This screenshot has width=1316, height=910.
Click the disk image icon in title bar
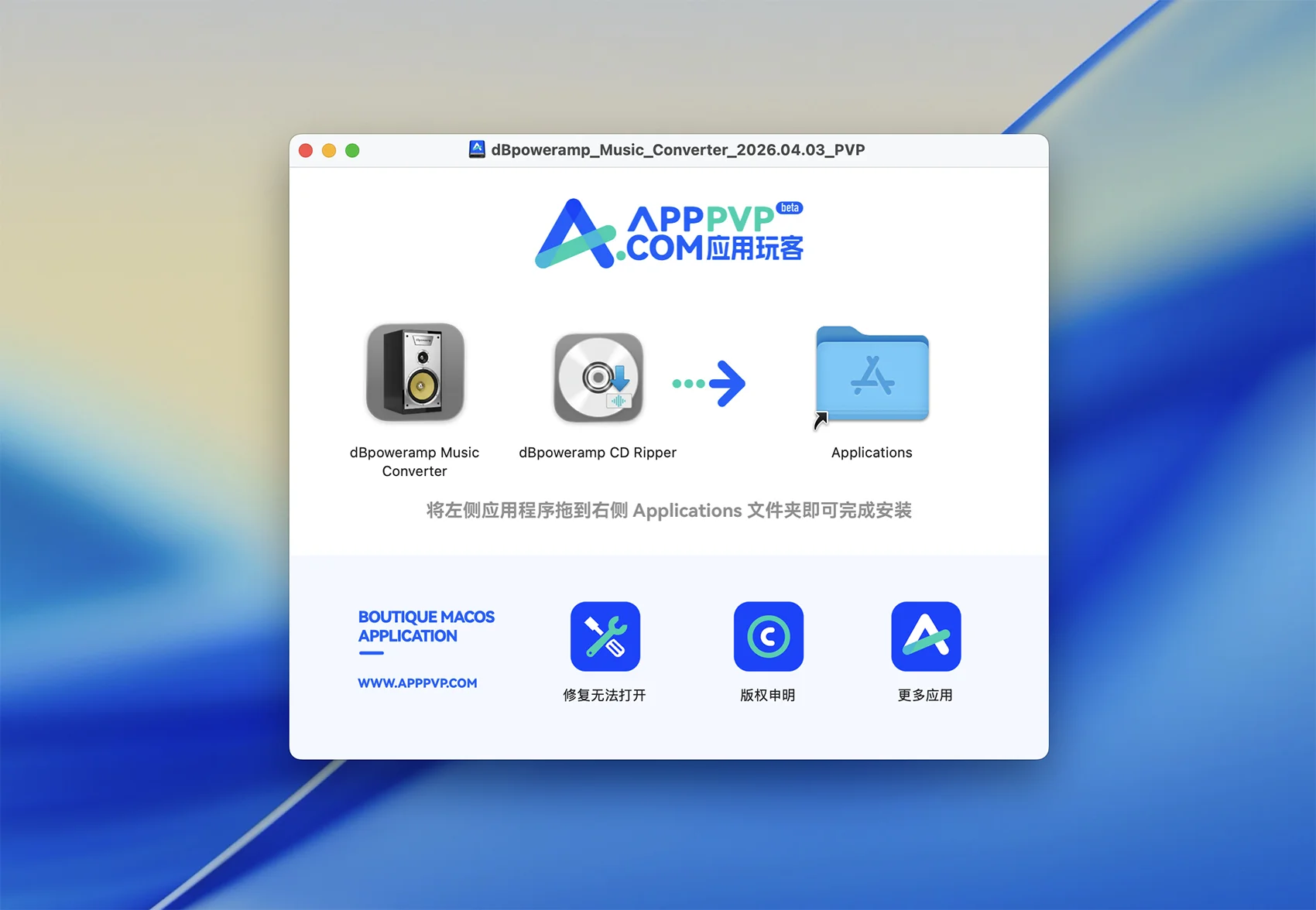[x=477, y=149]
